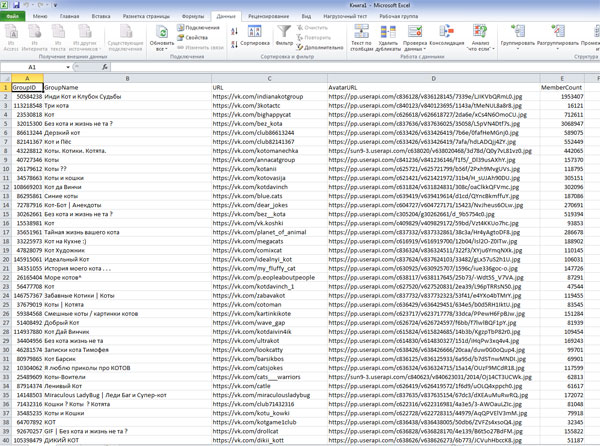This screenshot has width=600, height=446.
Task: Click the Sort A to Z icon
Action: 234,30
